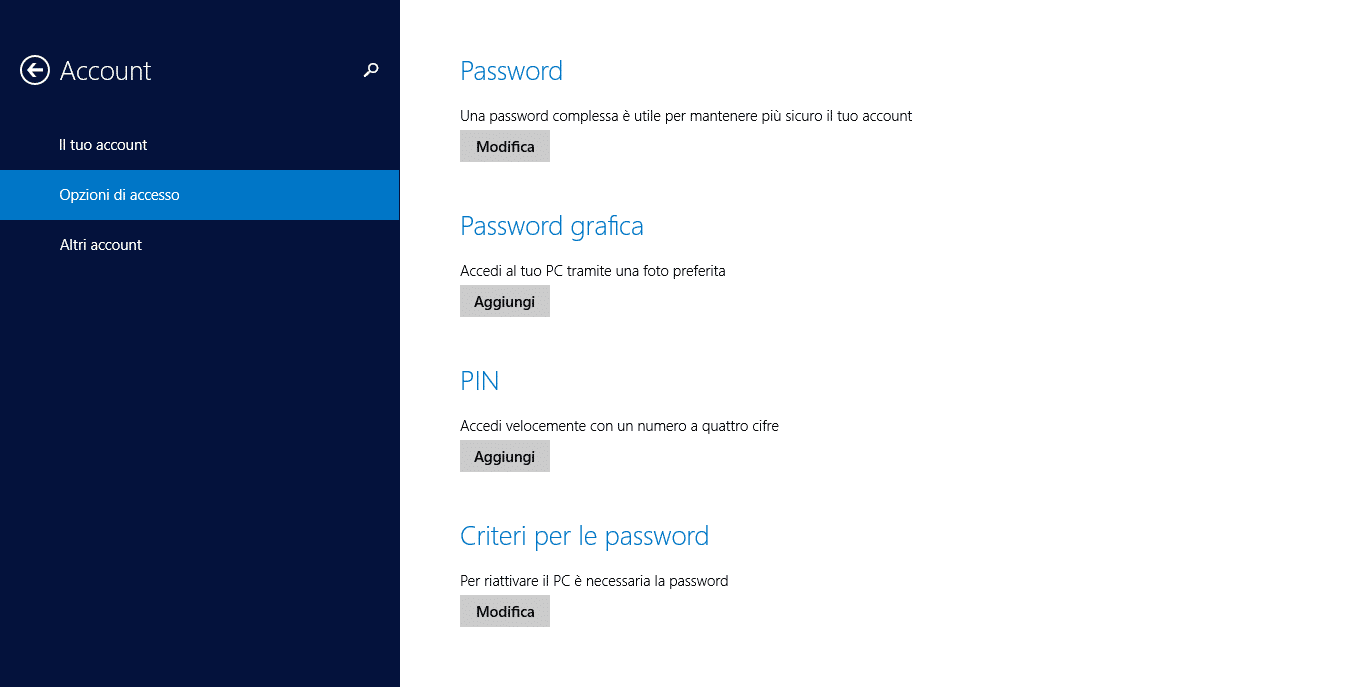Click "Modifica" under Criteri per le password
The image size is (1366, 687).
[504, 610]
